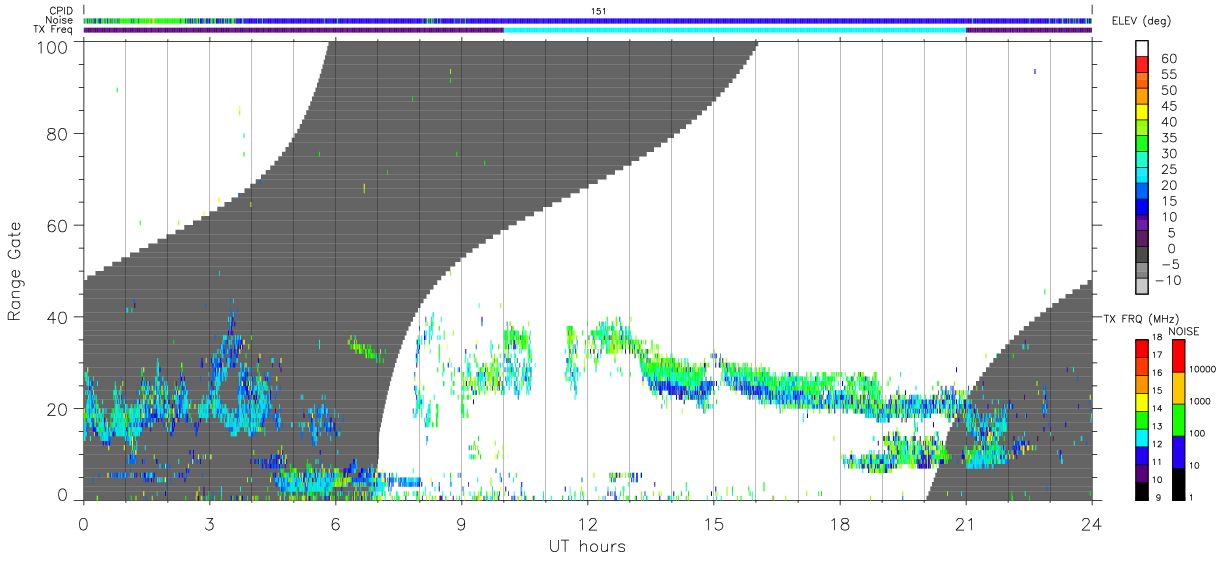Click the 80 tick on Range Gate axis

tap(58, 133)
